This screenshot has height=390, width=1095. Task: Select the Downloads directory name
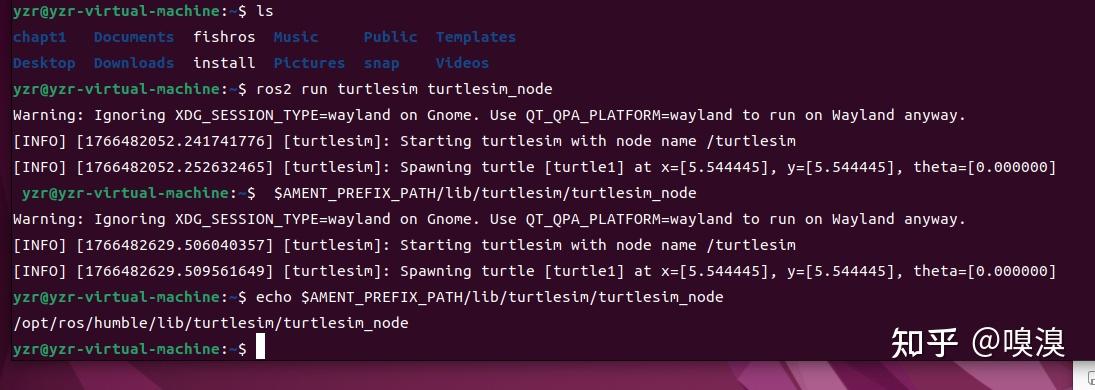[x=133, y=63]
